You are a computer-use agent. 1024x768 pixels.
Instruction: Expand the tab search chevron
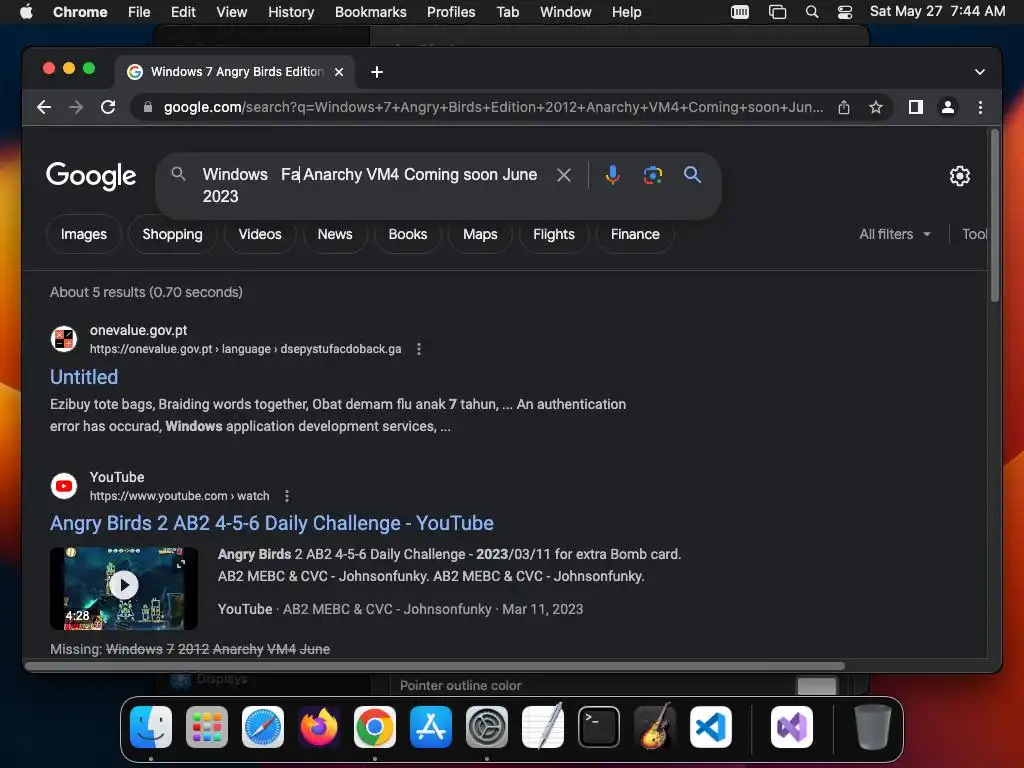[980, 72]
